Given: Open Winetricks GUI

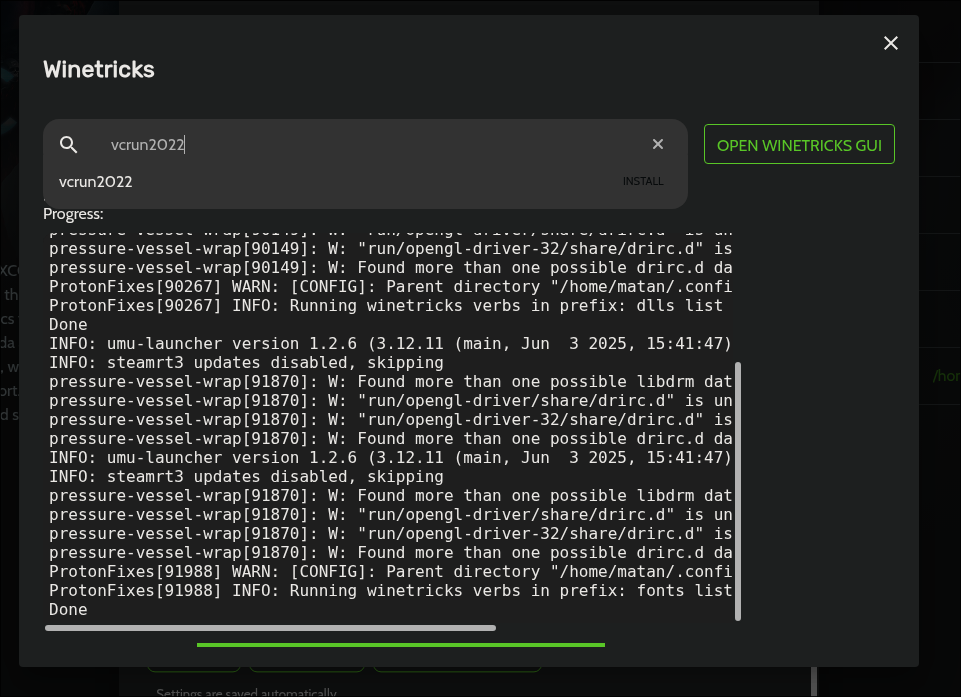Looking at the screenshot, I should 799,145.
